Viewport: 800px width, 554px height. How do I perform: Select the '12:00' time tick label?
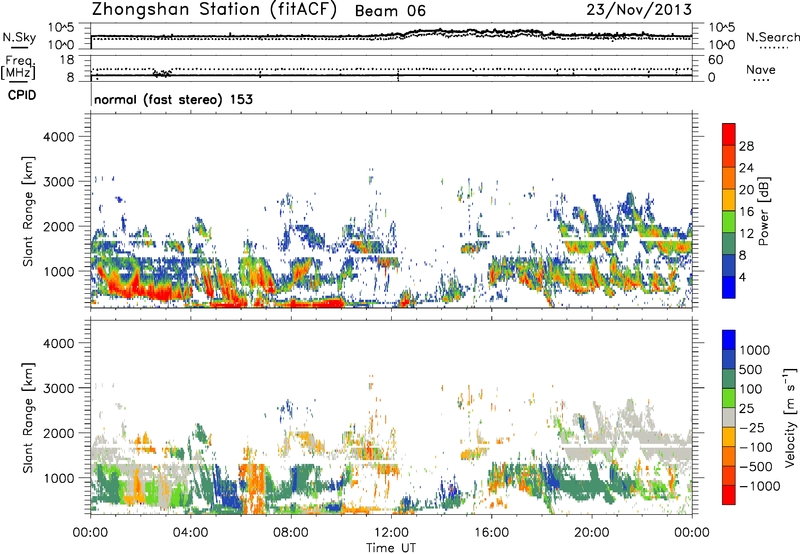(391, 533)
